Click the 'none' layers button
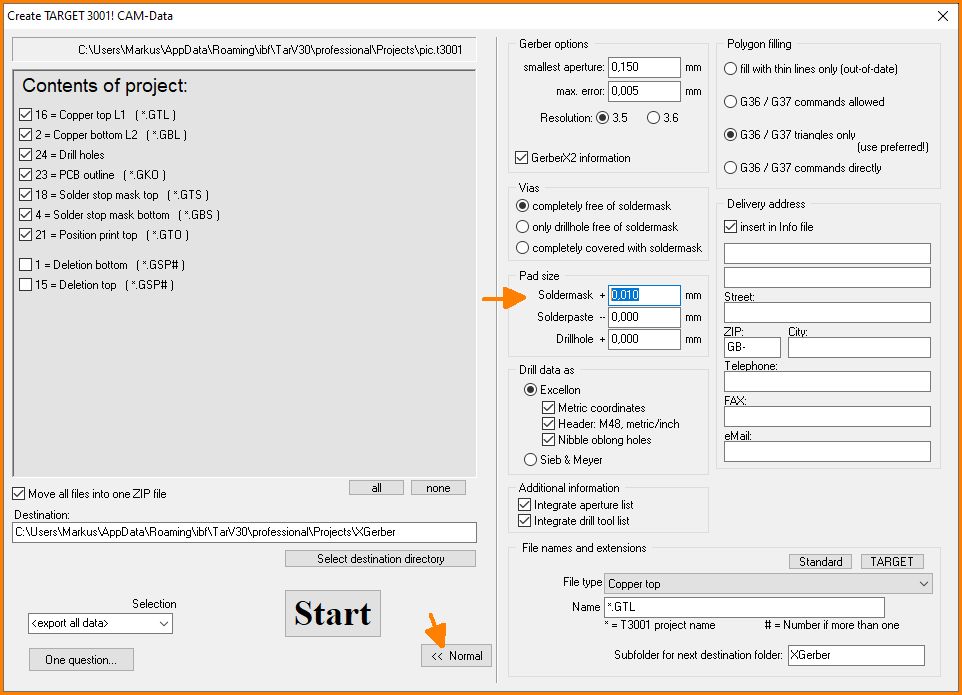 pyautogui.click(x=438, y=488)
